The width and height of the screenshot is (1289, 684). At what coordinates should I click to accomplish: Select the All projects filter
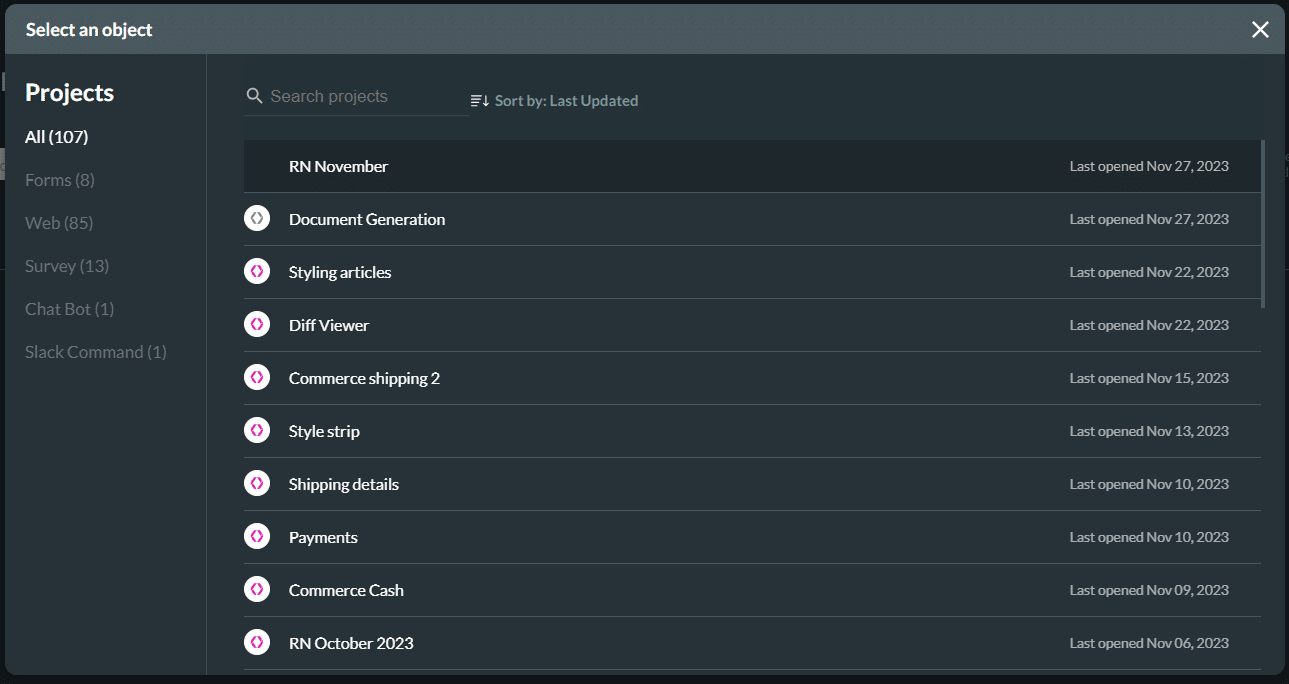[56, 136]
